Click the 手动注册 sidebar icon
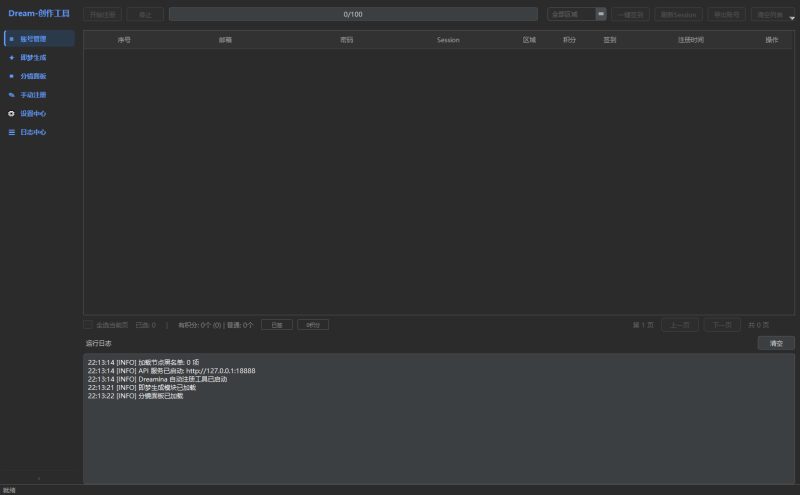This screenshot has height=495, width=800. coord(11,95)
